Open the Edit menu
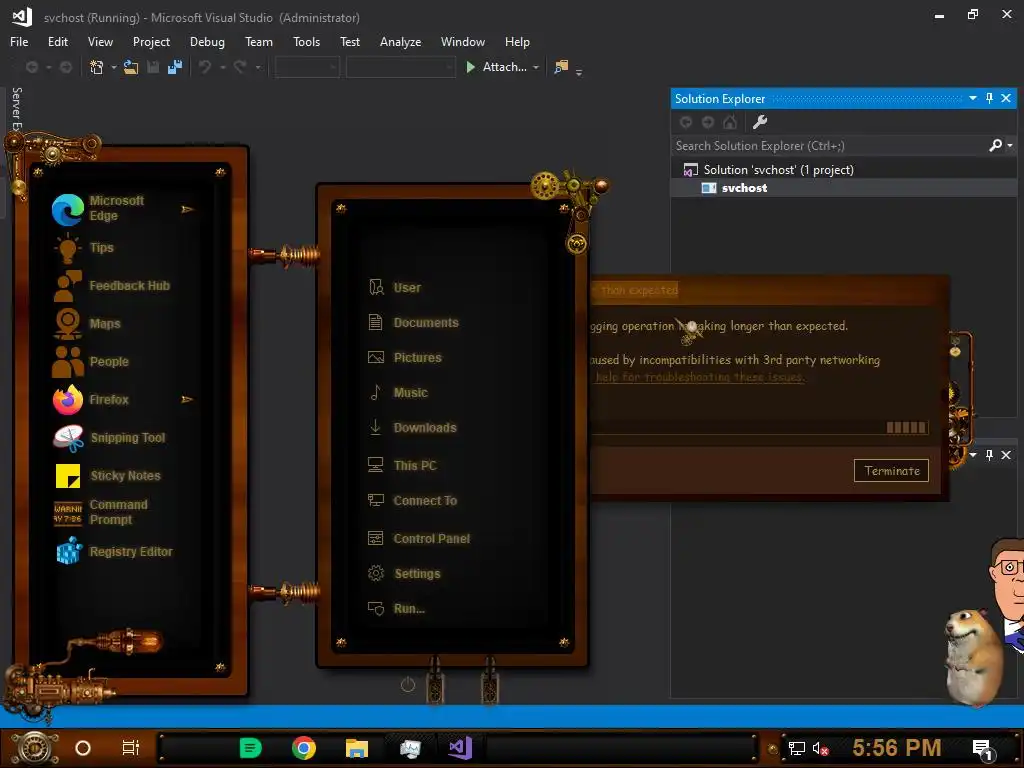 (x=57, y=42)
